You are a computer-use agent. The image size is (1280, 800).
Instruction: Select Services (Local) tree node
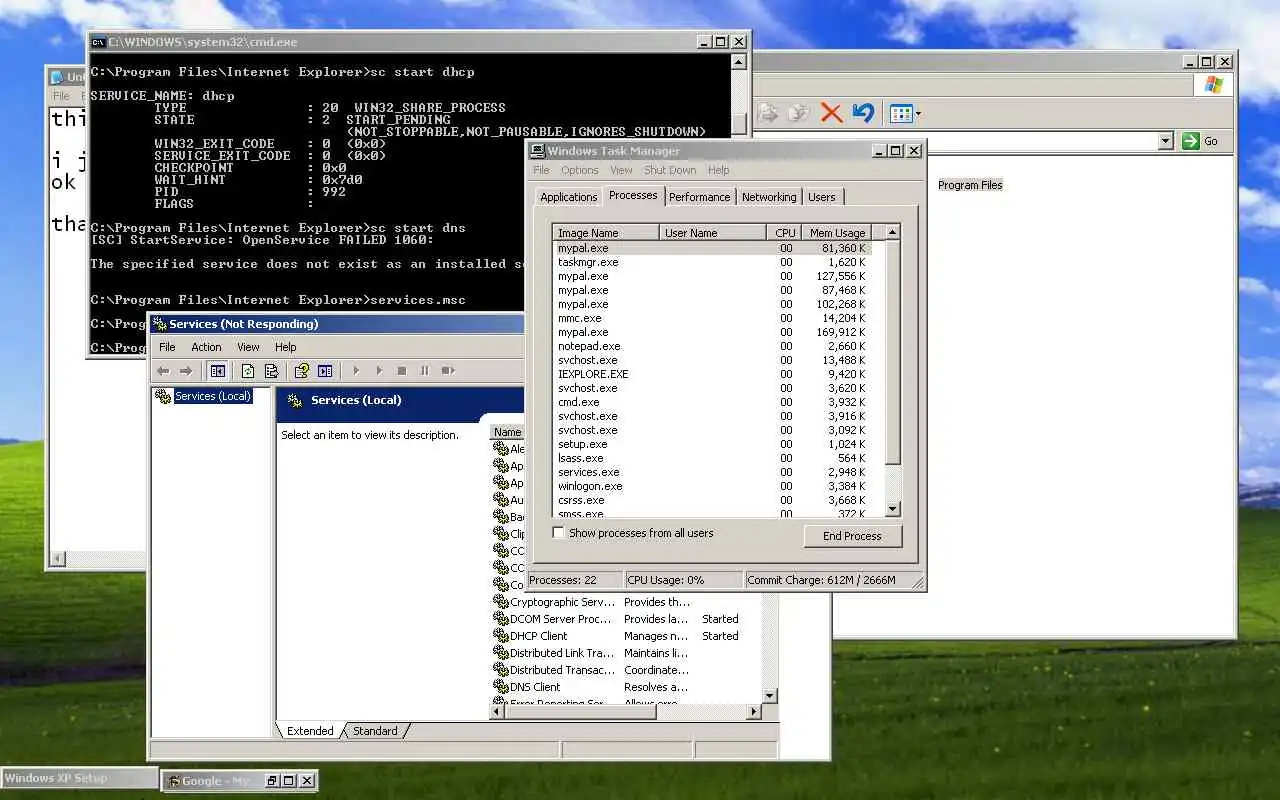212,397
